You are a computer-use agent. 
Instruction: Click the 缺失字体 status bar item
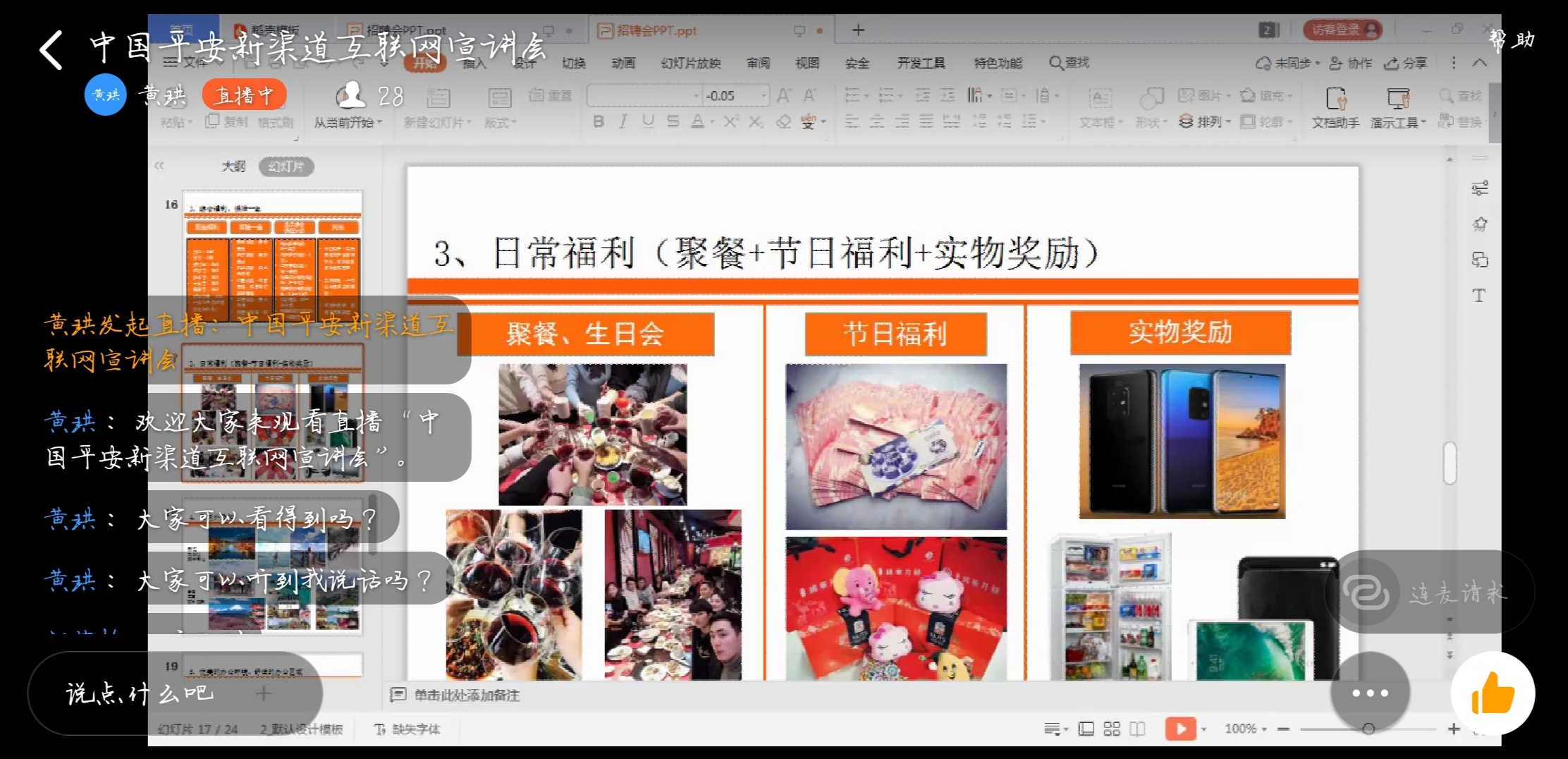point(408,729)
